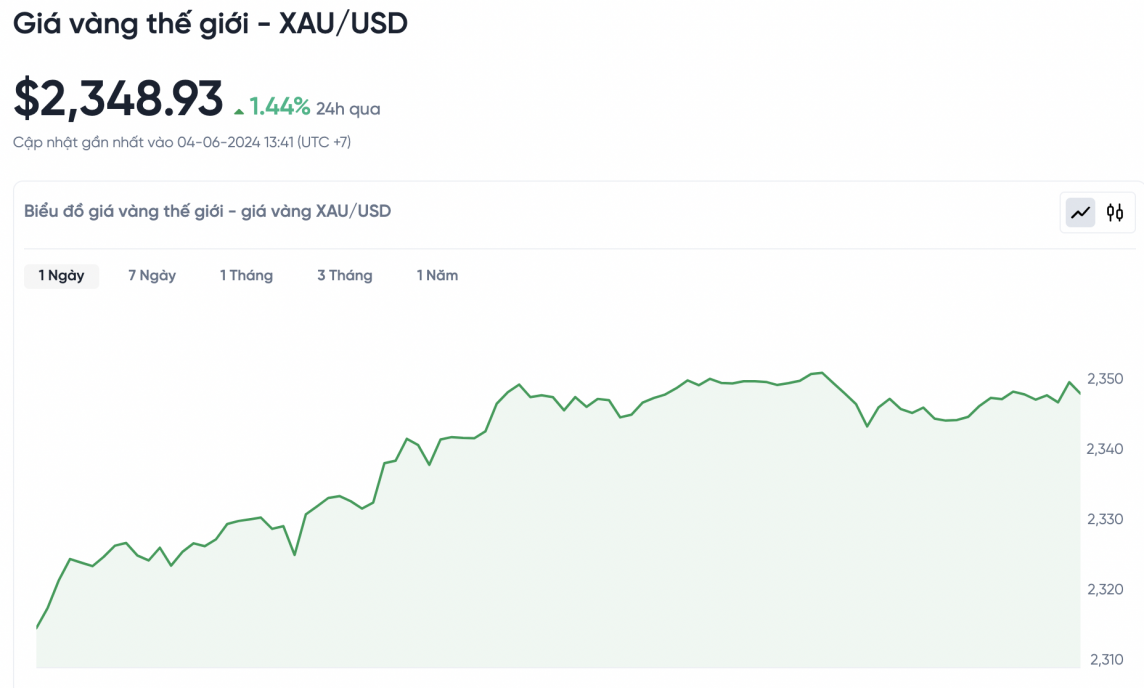Image resolution: width=1144 pixels, height=688 pixels.
Task: Select the 1 Ngày time range
Action: coord(62,275)
